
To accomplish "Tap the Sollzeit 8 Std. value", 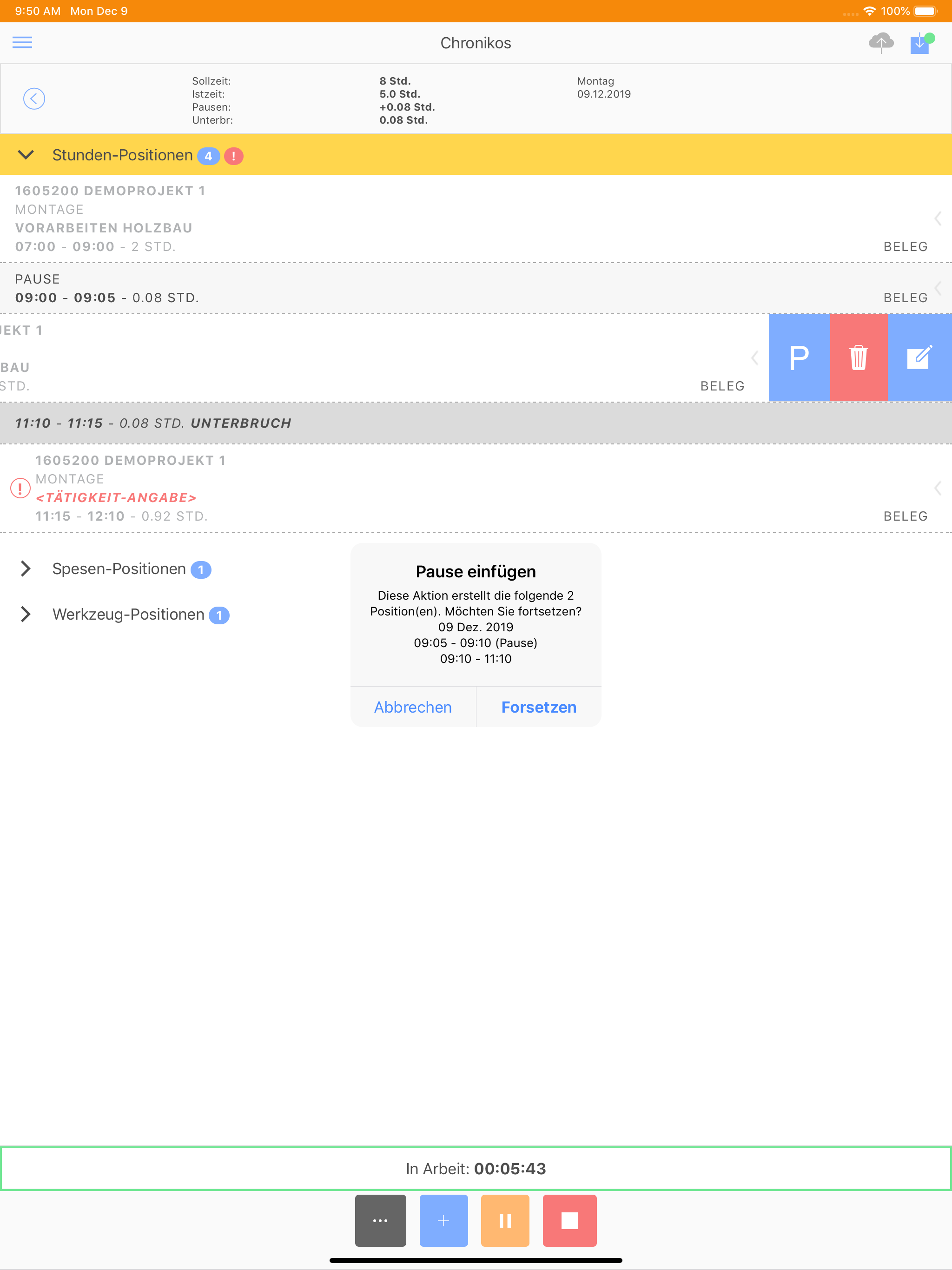I will tap(395, 81).
